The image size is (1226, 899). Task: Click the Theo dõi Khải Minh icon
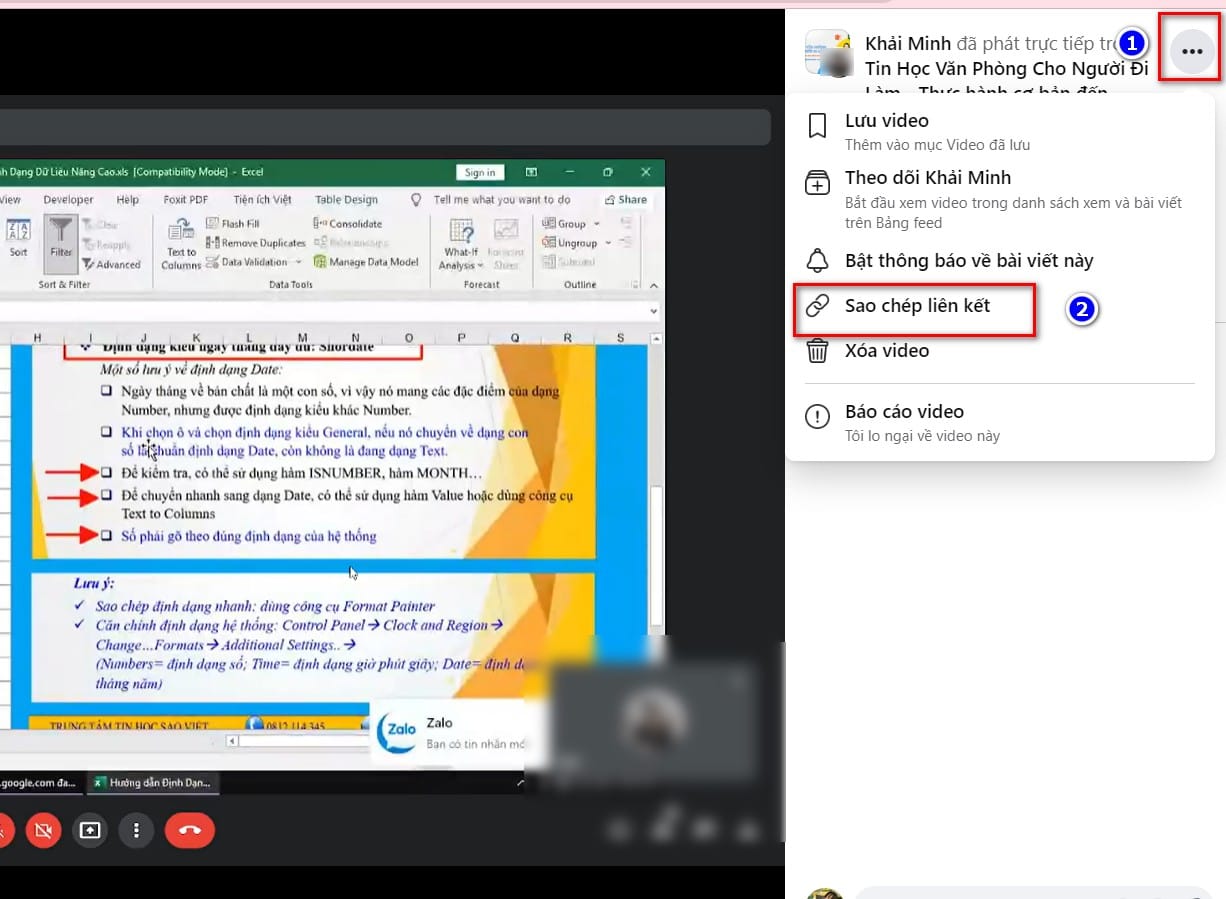point(817,182)
